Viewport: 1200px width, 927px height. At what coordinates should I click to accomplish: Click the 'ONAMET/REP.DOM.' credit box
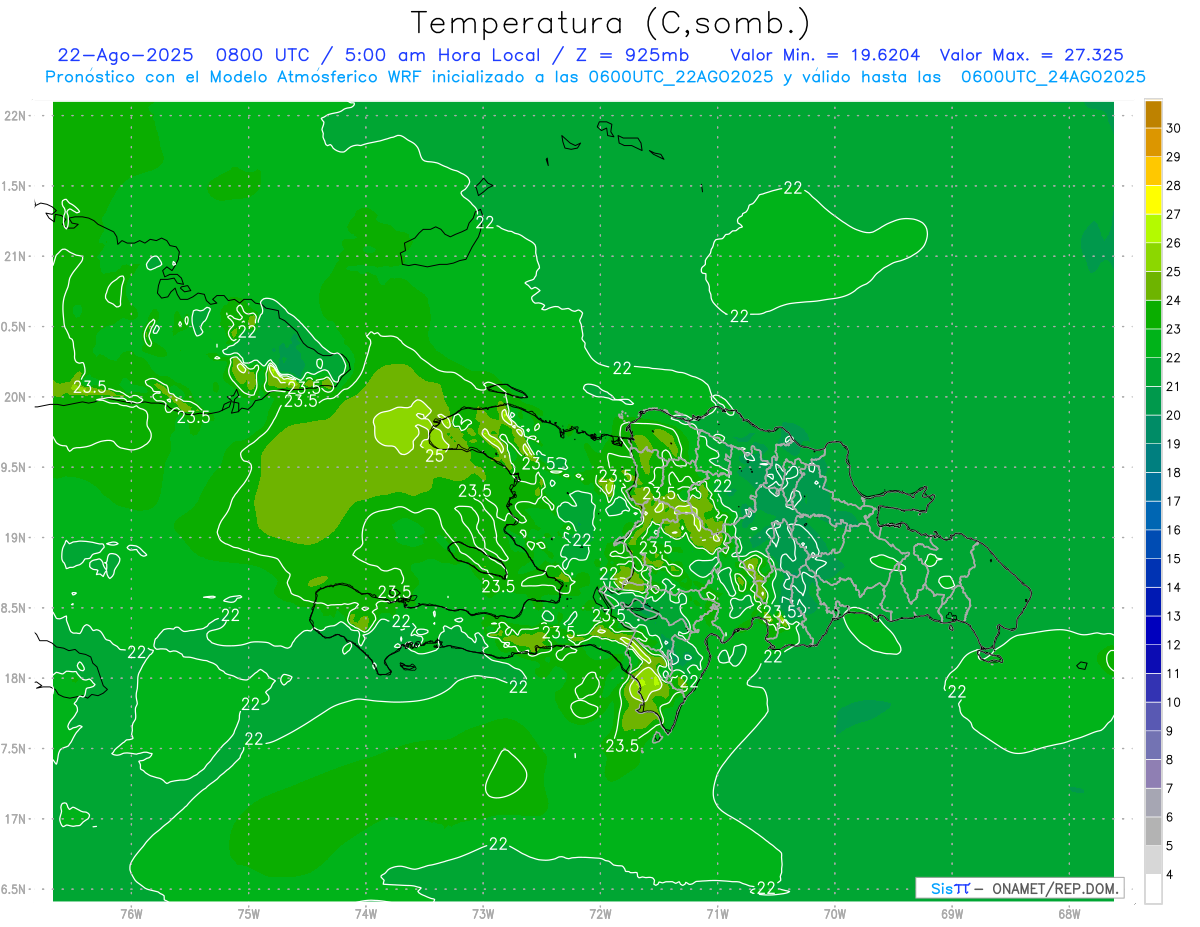1020,888
